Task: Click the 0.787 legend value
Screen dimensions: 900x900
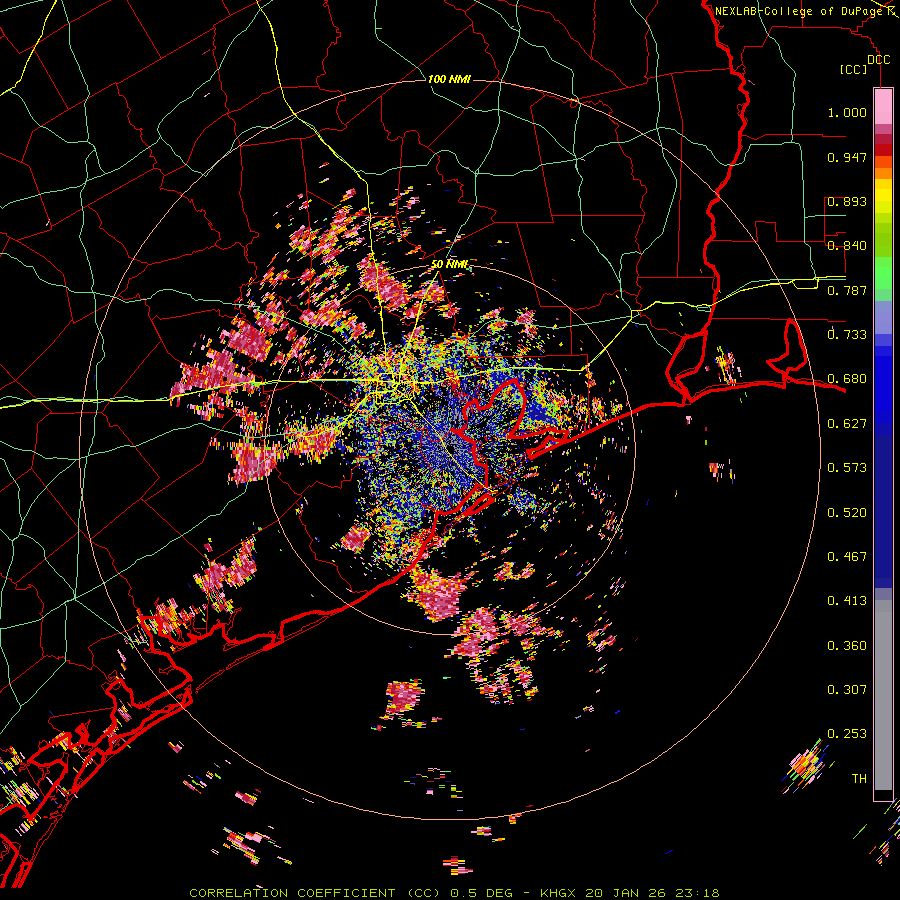Action: click(x=847, y=290)
